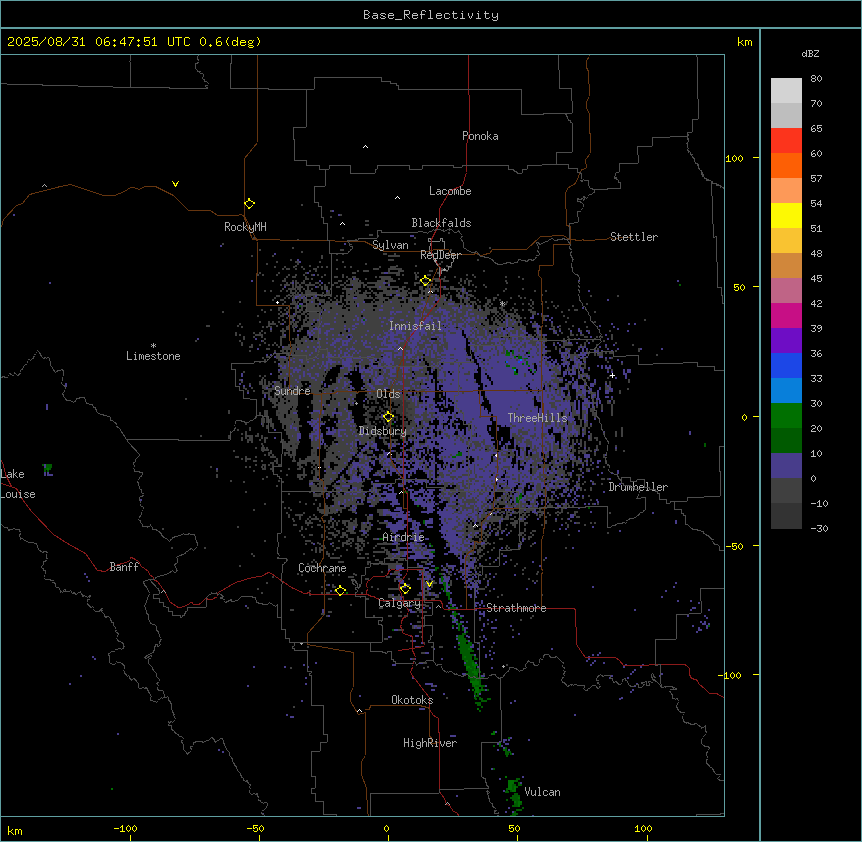Image resolution: width=862 pixels, height=842 pixels.
Task: Click the ThreeHills label
Action: click(537, 418)
